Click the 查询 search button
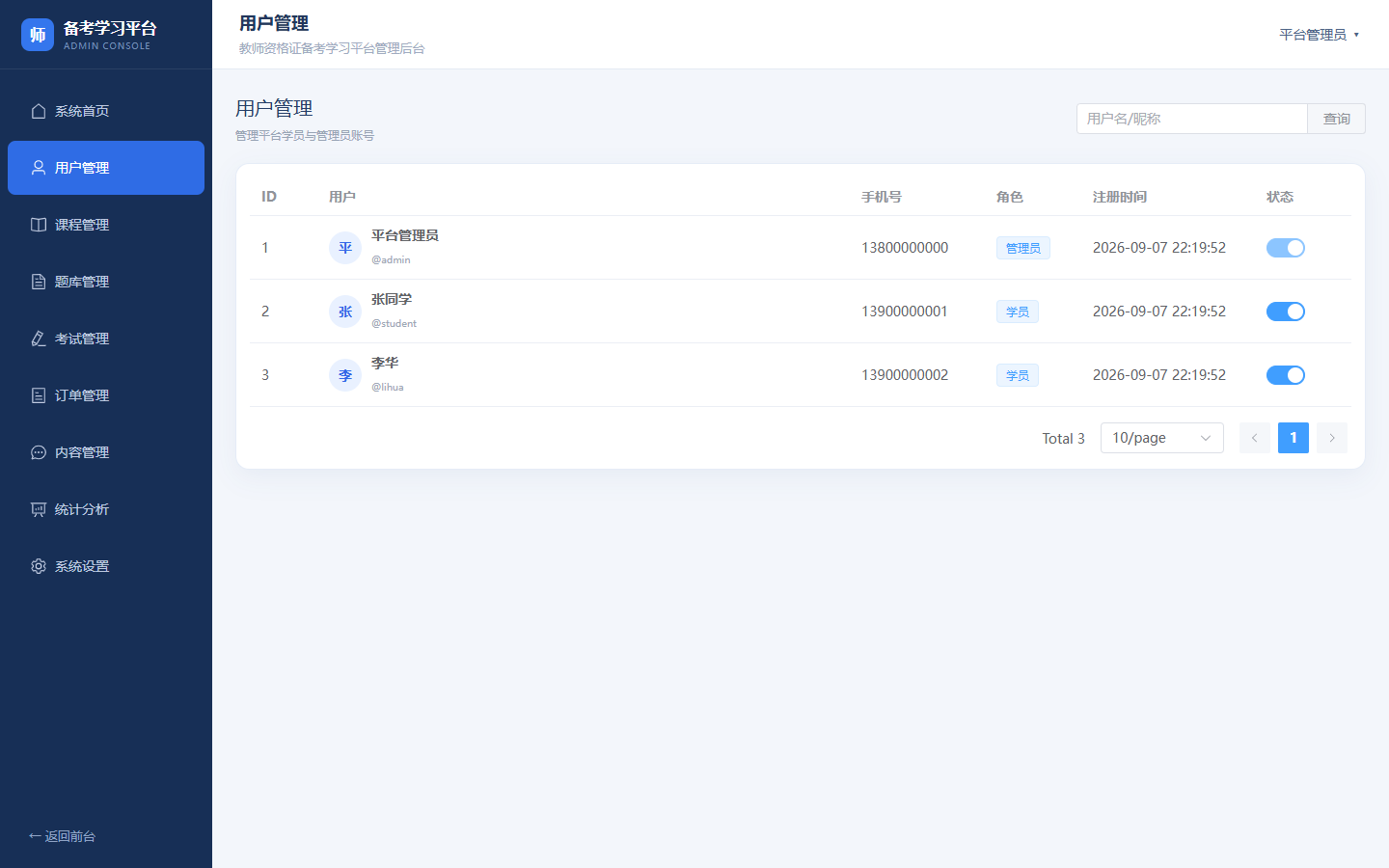 tap(1336, 119)
